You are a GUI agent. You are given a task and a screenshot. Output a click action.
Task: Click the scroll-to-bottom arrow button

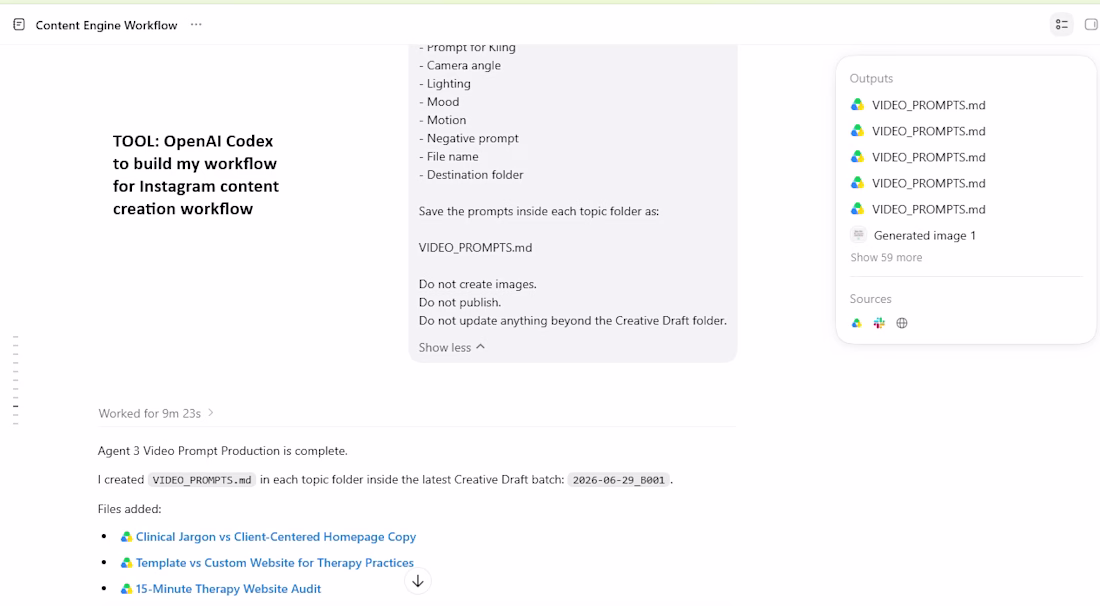tap(417, 581)
